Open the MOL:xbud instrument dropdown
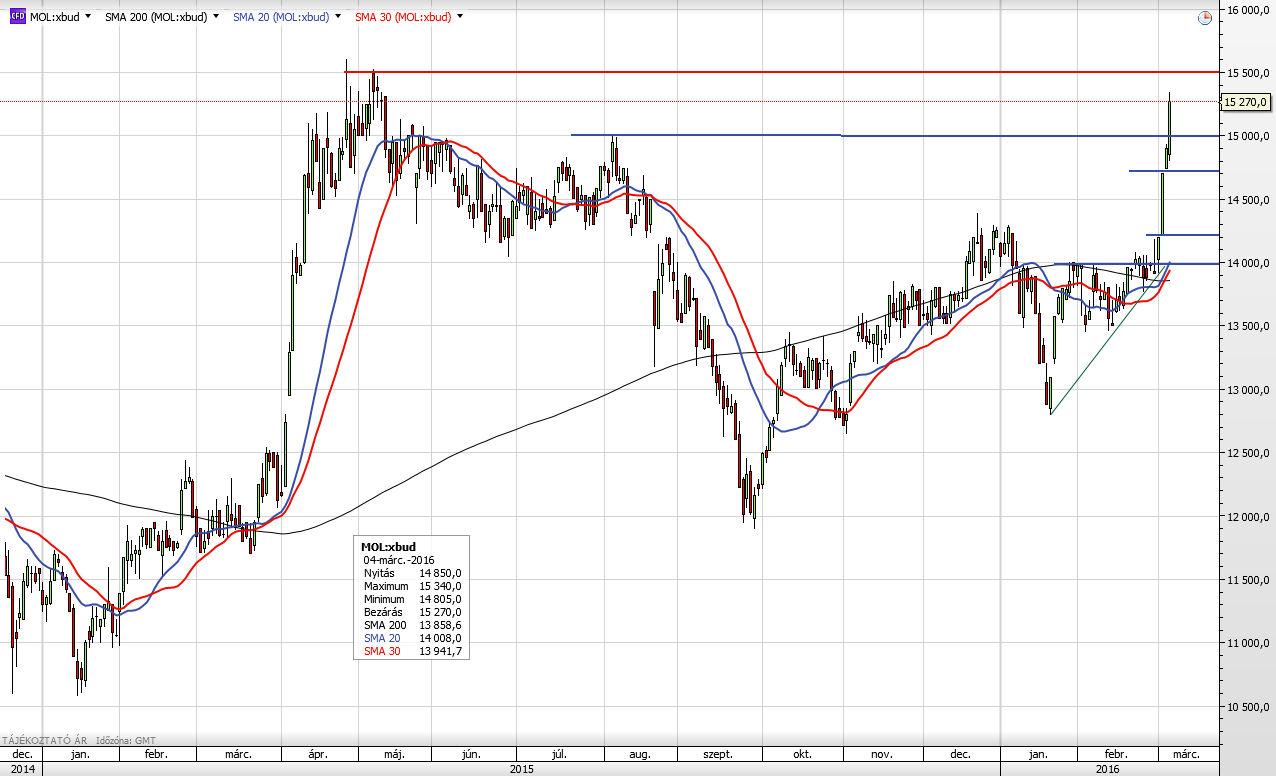 point(88,18)
